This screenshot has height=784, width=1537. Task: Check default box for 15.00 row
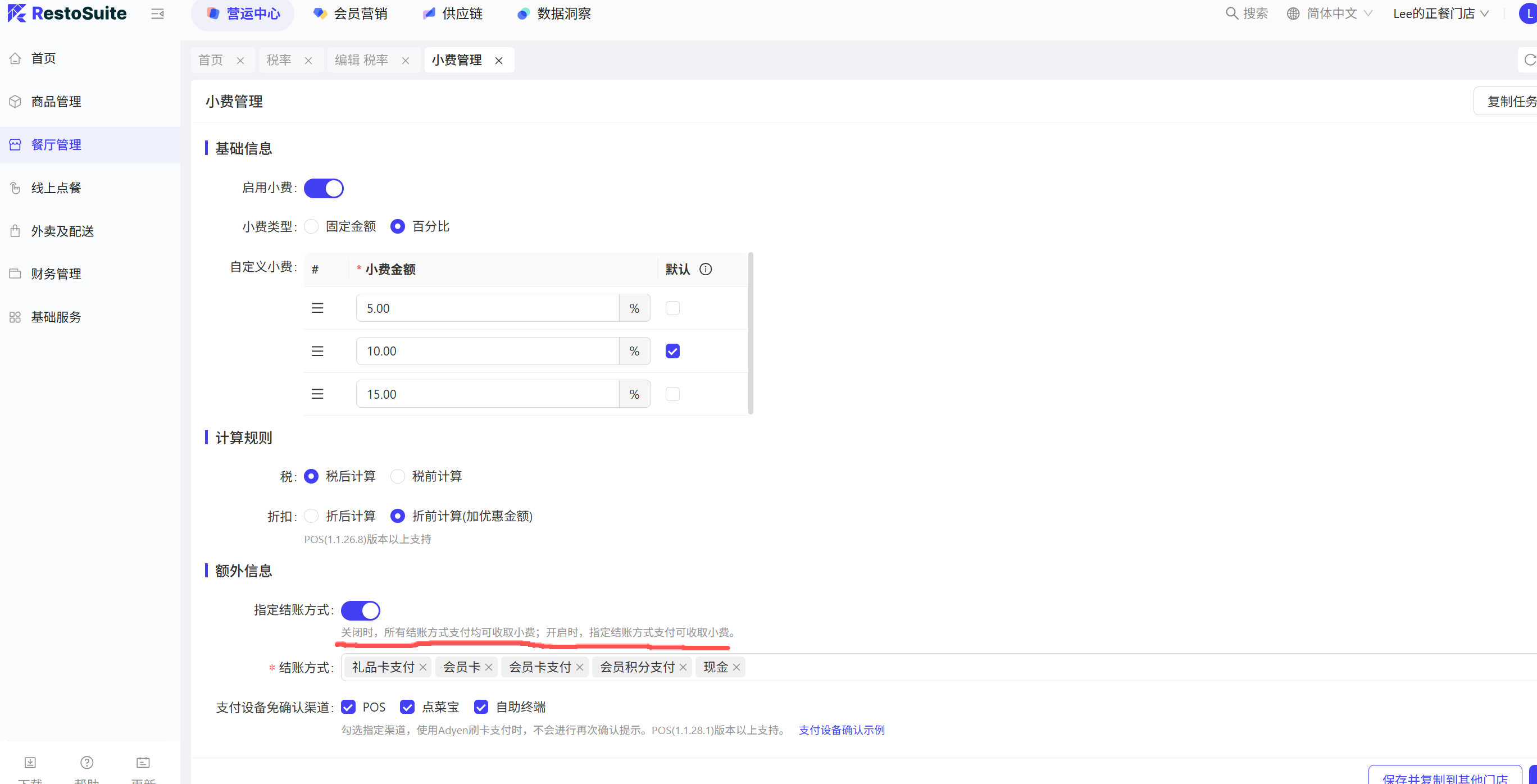point(672,394)
